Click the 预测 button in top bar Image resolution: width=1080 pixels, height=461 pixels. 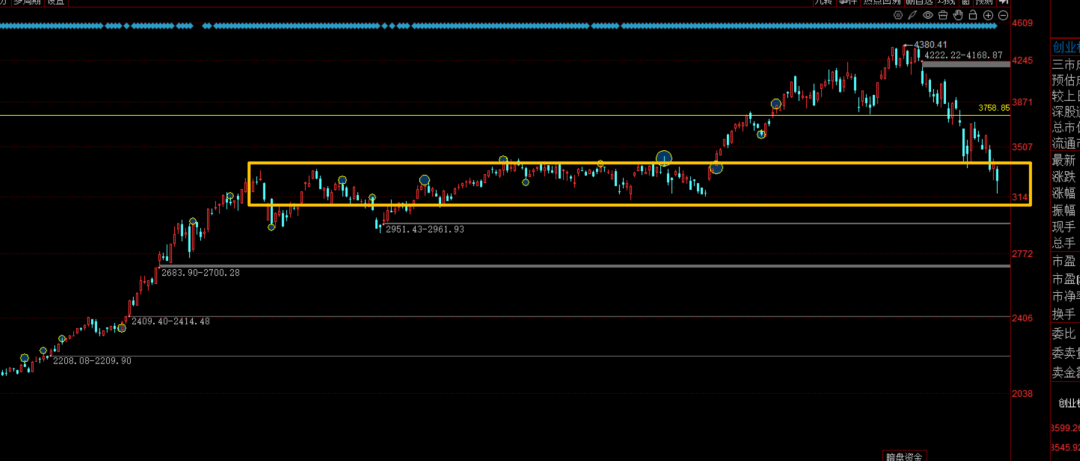point(982,2)
